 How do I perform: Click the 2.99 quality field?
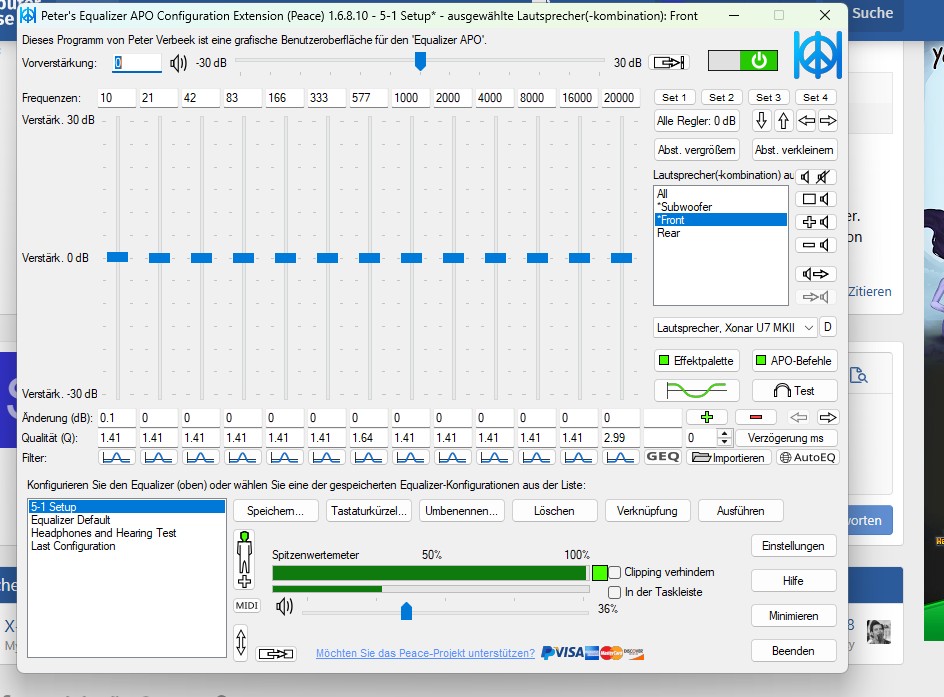(x=620, y=438)
